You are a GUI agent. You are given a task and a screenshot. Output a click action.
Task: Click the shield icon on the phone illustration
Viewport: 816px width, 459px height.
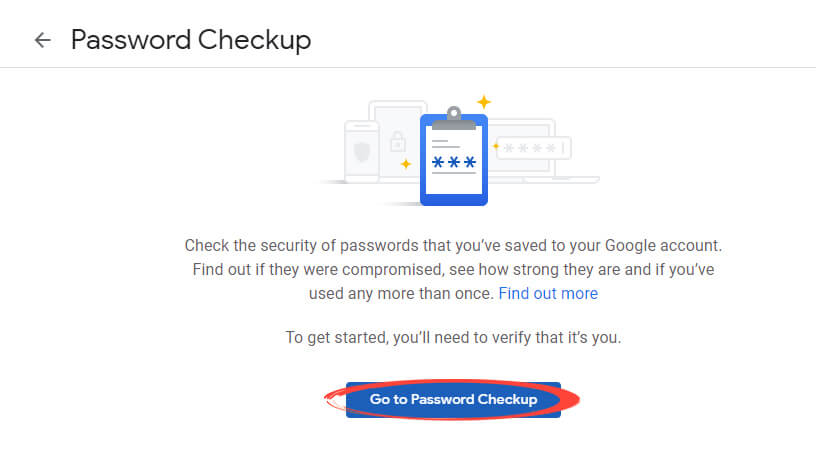click(x=362, y=152)
